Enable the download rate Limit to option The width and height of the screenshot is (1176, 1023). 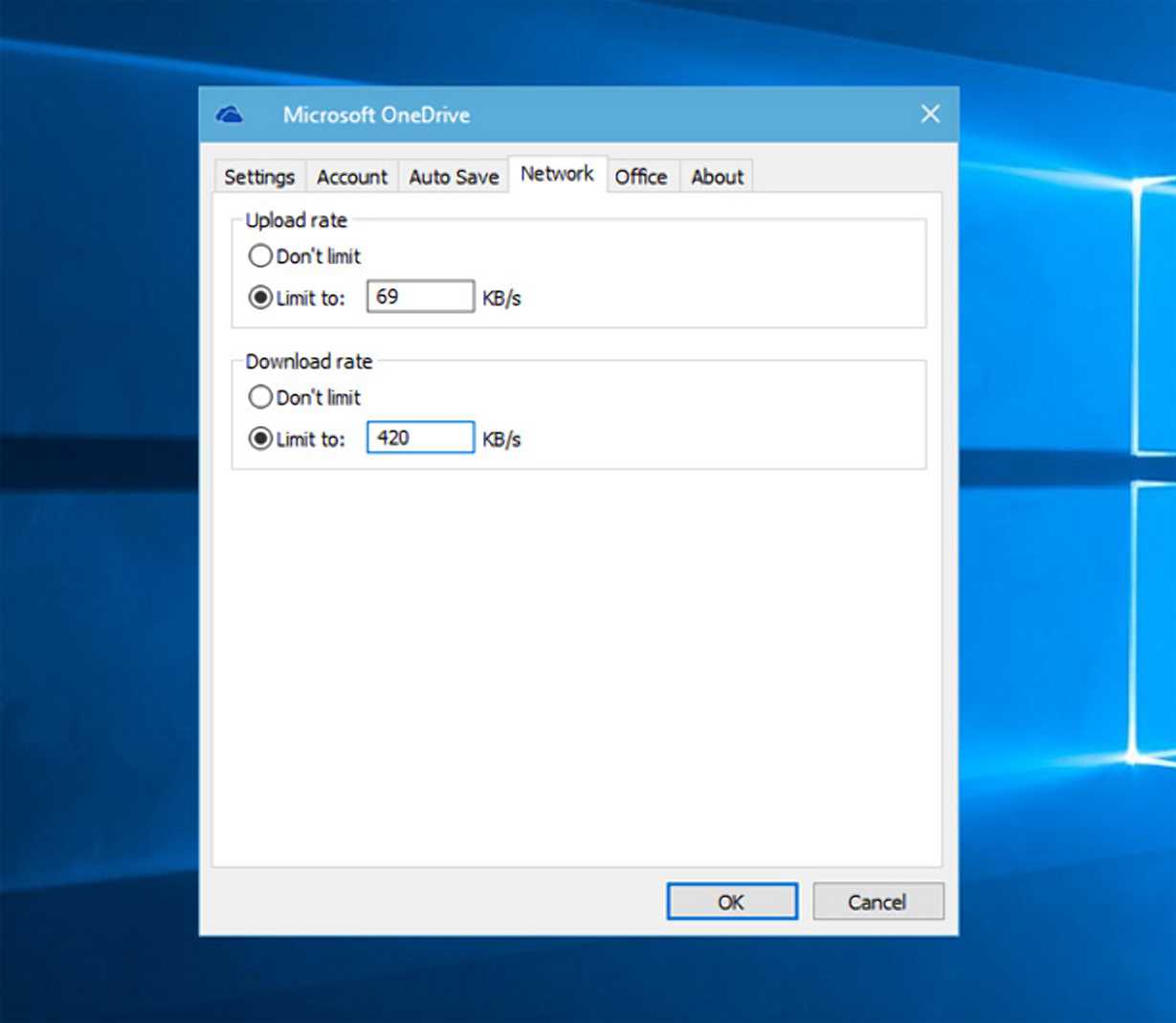tap(260, 439)
